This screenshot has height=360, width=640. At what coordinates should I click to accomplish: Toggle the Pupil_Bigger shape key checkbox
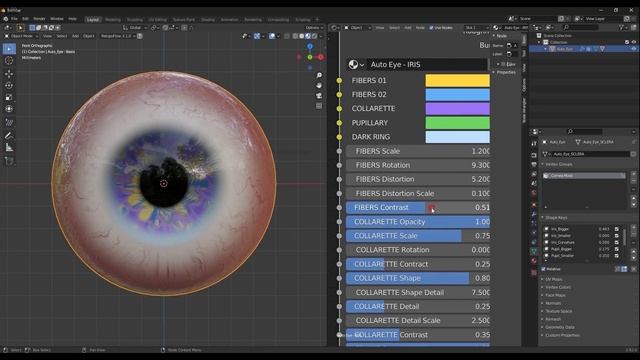pos(617,249)
